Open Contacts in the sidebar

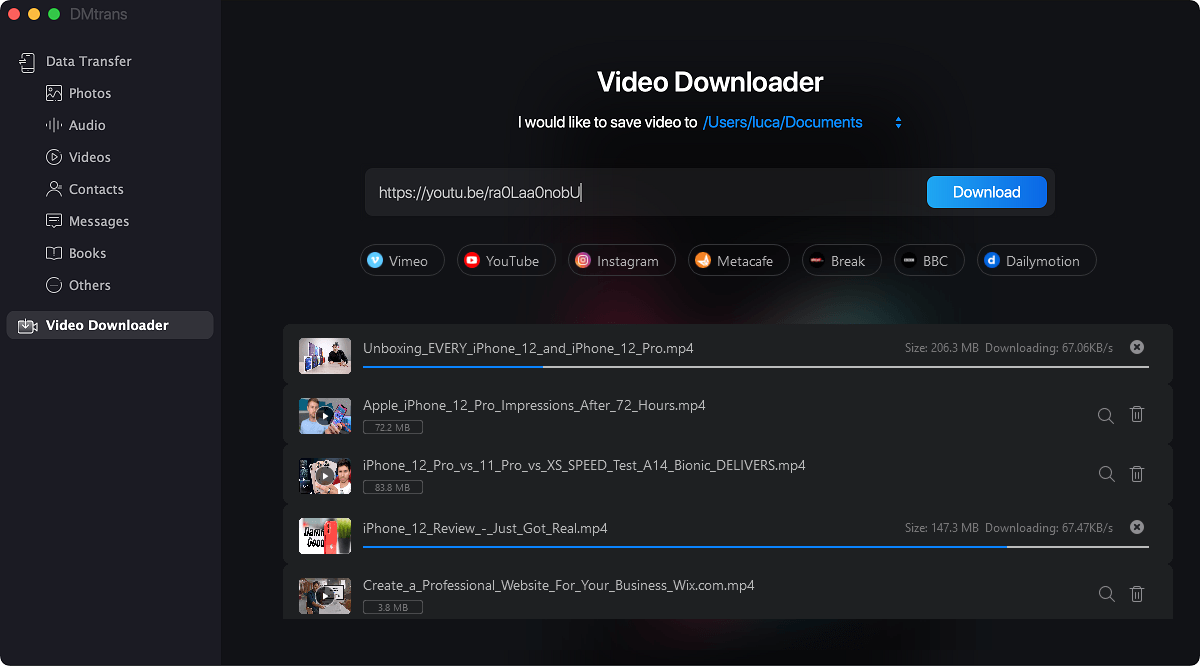(x=85, y=189)
